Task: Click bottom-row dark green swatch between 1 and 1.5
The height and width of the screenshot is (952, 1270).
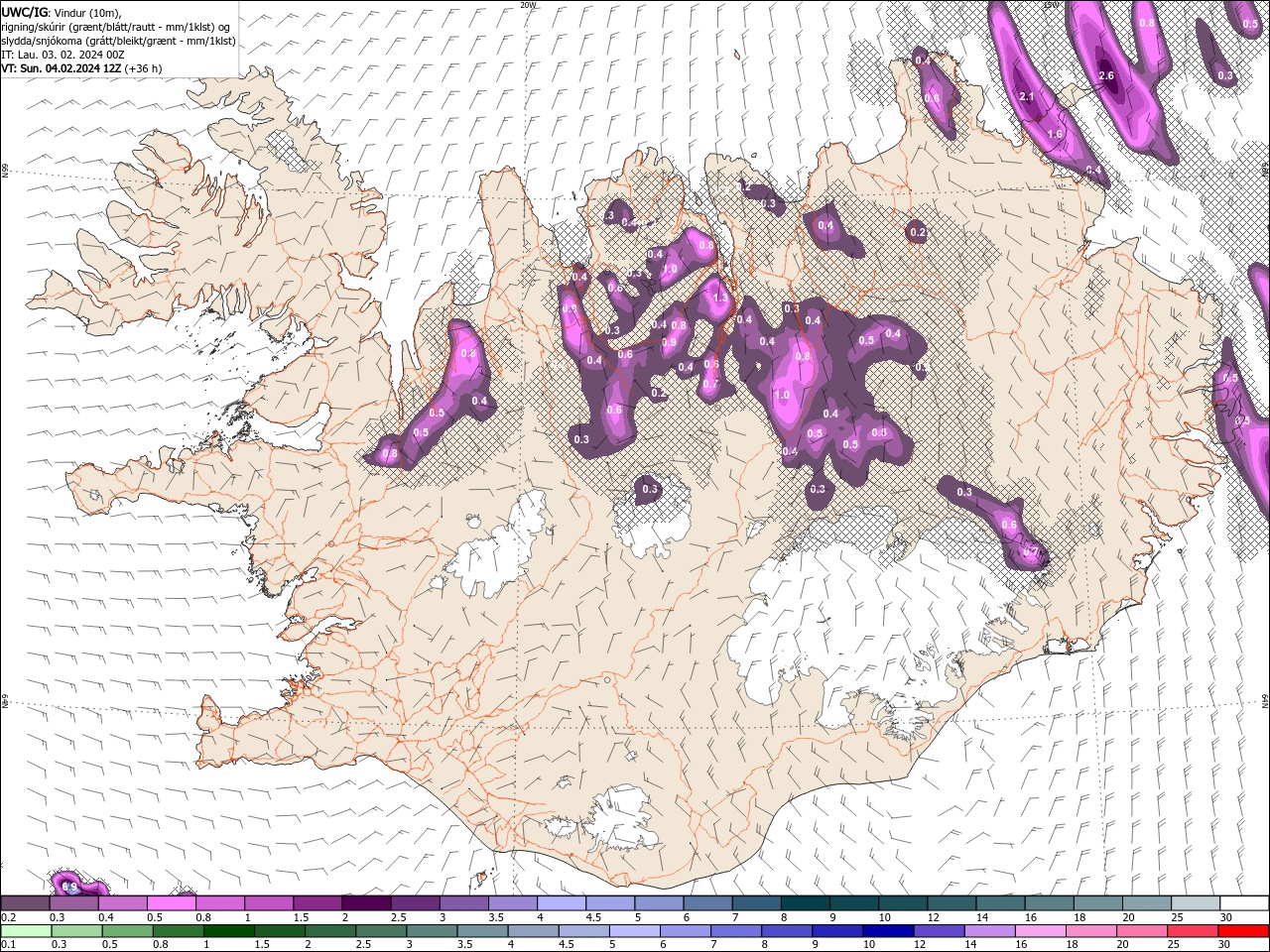Action: pos(229,931)
